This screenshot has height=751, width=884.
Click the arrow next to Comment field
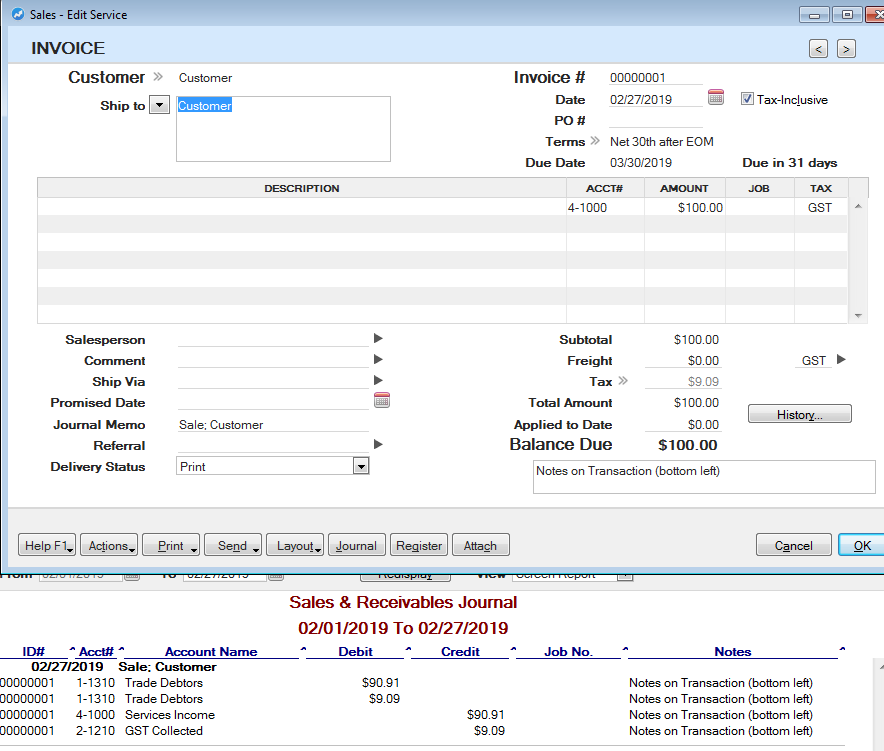378,360
